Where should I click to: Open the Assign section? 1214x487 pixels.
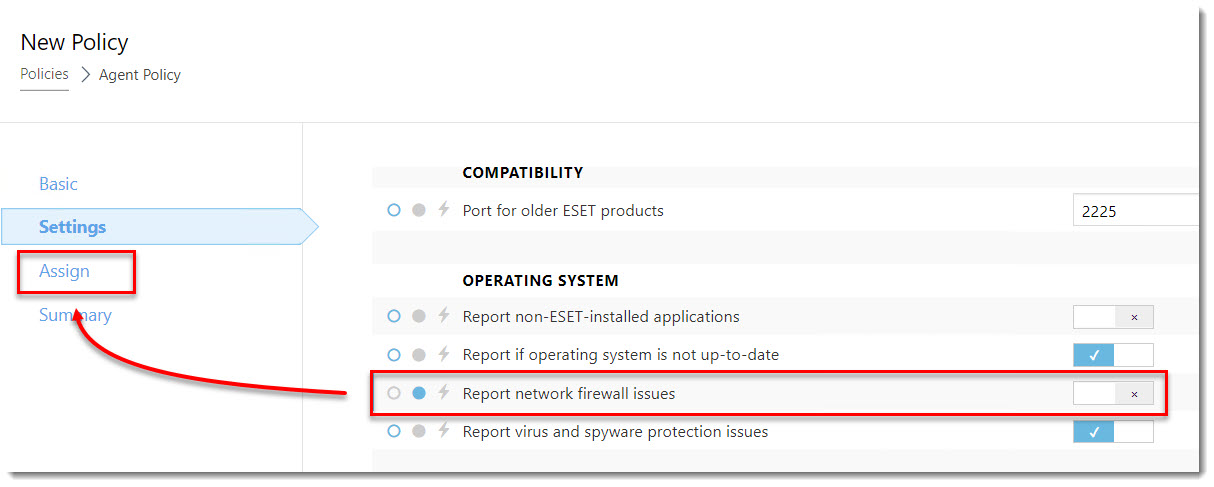[x=64, y=271]
